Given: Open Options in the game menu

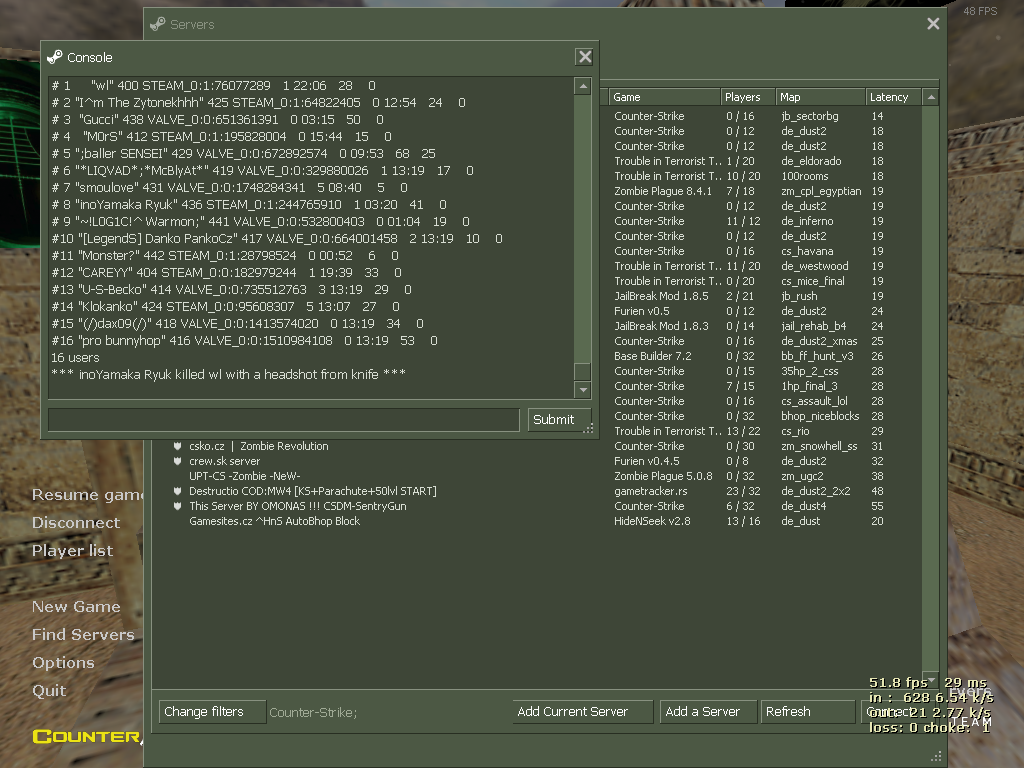Looking at the screenshot, I should click(63, 662).
